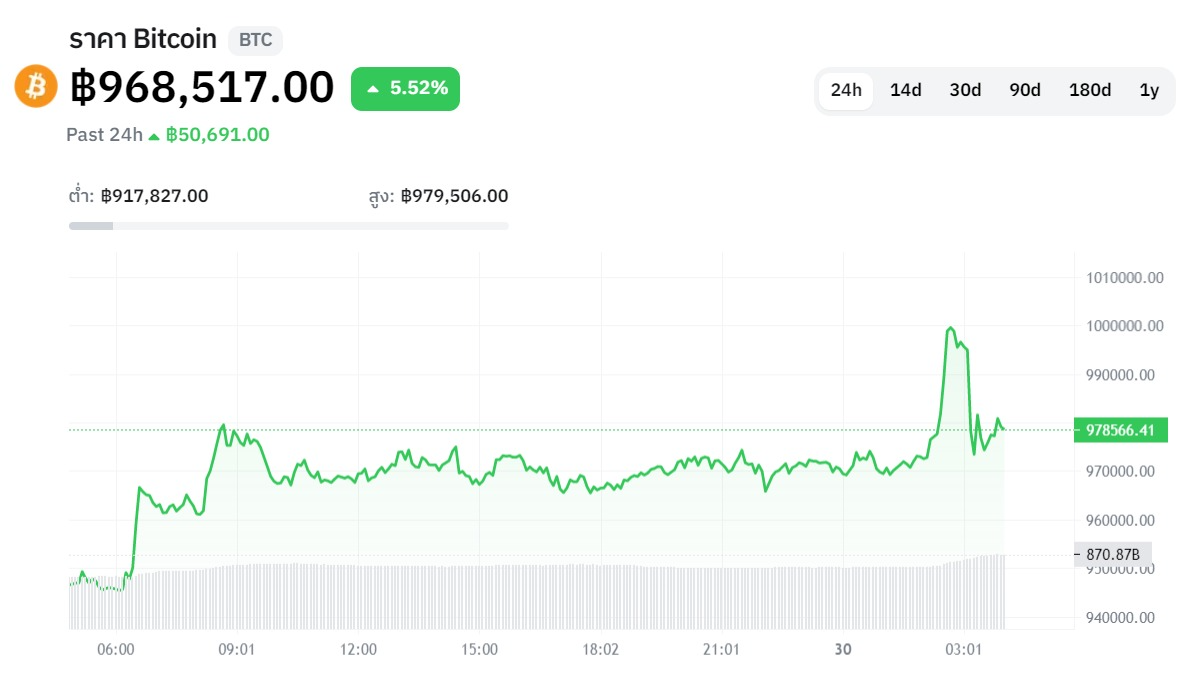Switch to the 14d time range
The width and height of the screenshot is (1183, 692).
pyautogui.click(x=905, y=90)
